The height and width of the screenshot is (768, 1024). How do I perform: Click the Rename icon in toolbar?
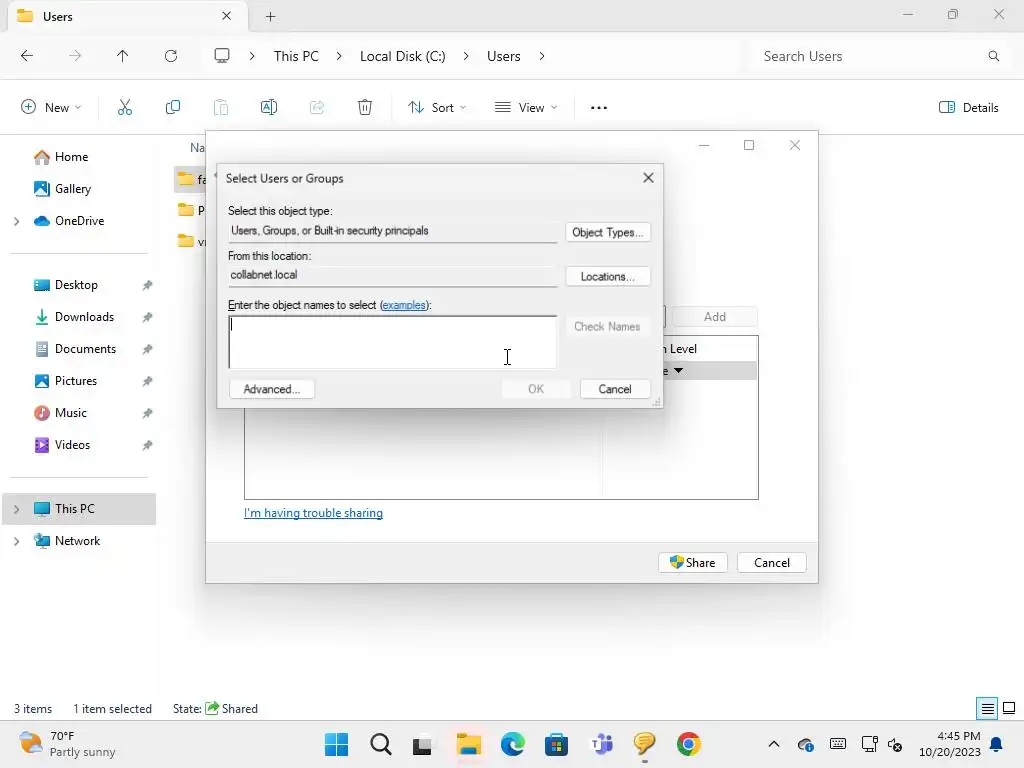coord(268,108)
